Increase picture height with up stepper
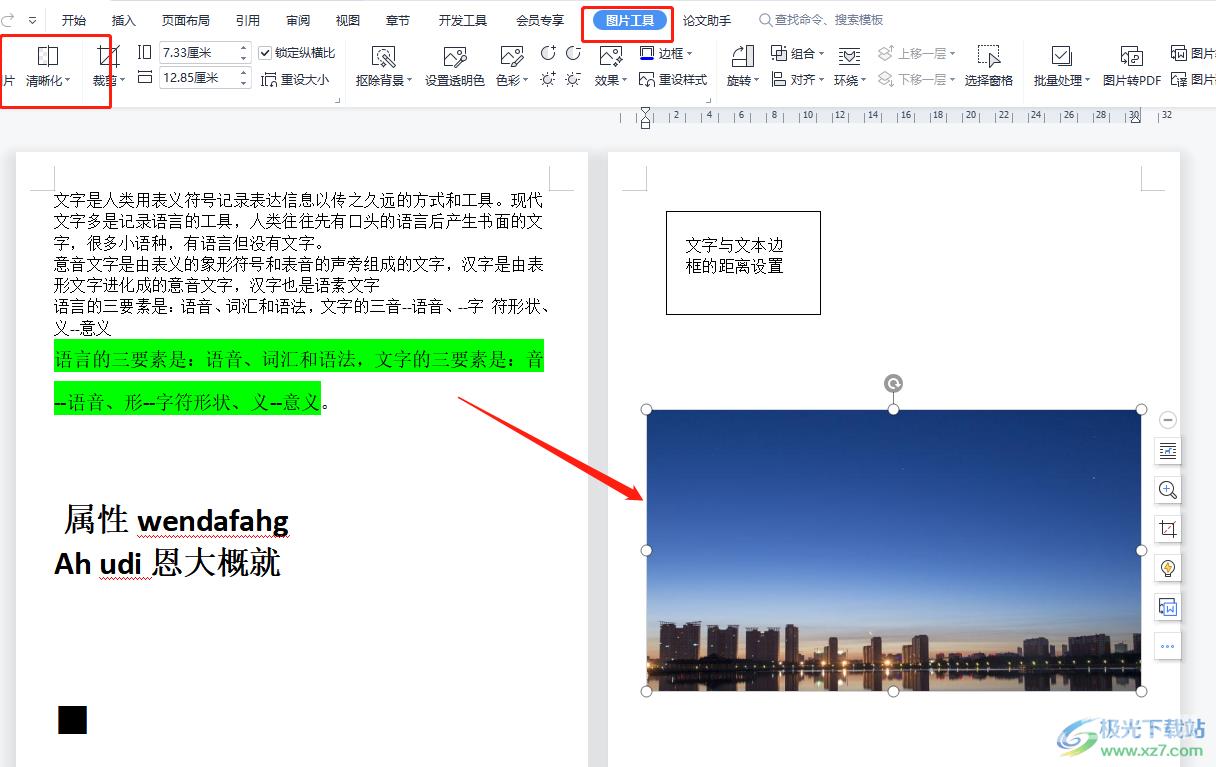The image size is (1216, 767). (x=243, y=47)
